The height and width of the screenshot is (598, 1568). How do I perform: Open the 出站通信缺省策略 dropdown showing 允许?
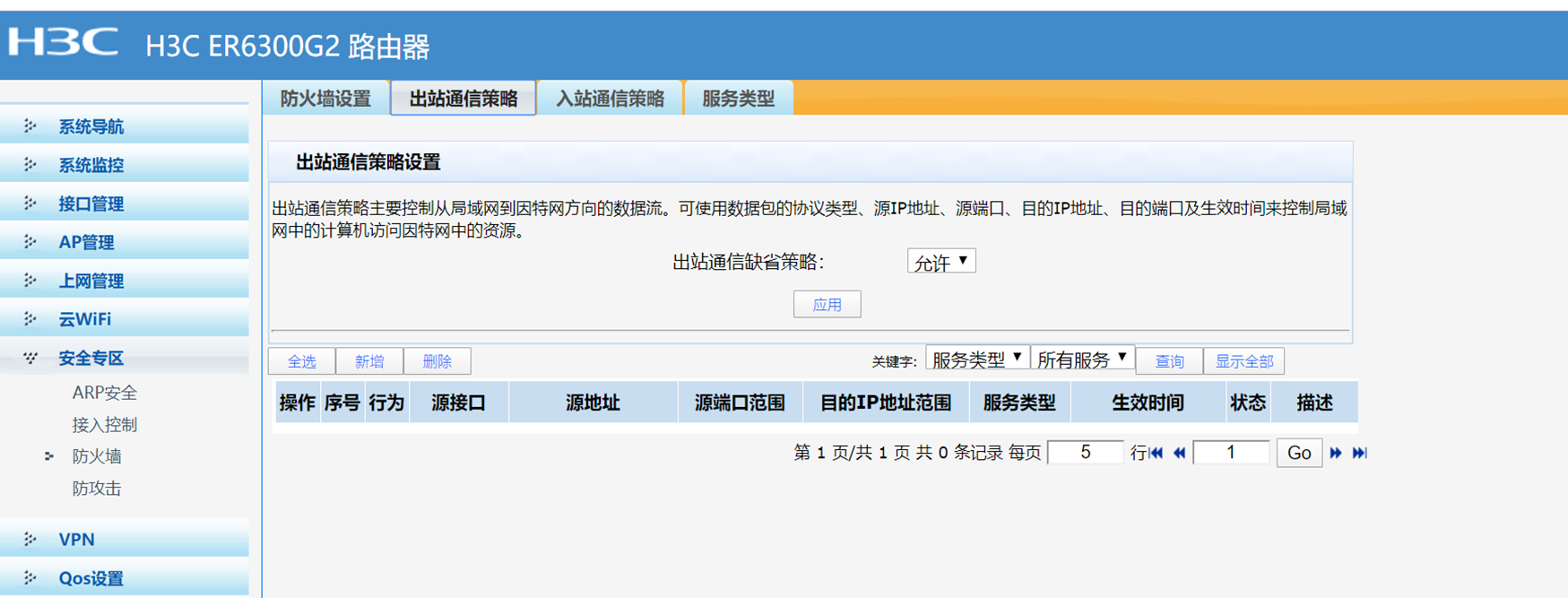(941, 262)
